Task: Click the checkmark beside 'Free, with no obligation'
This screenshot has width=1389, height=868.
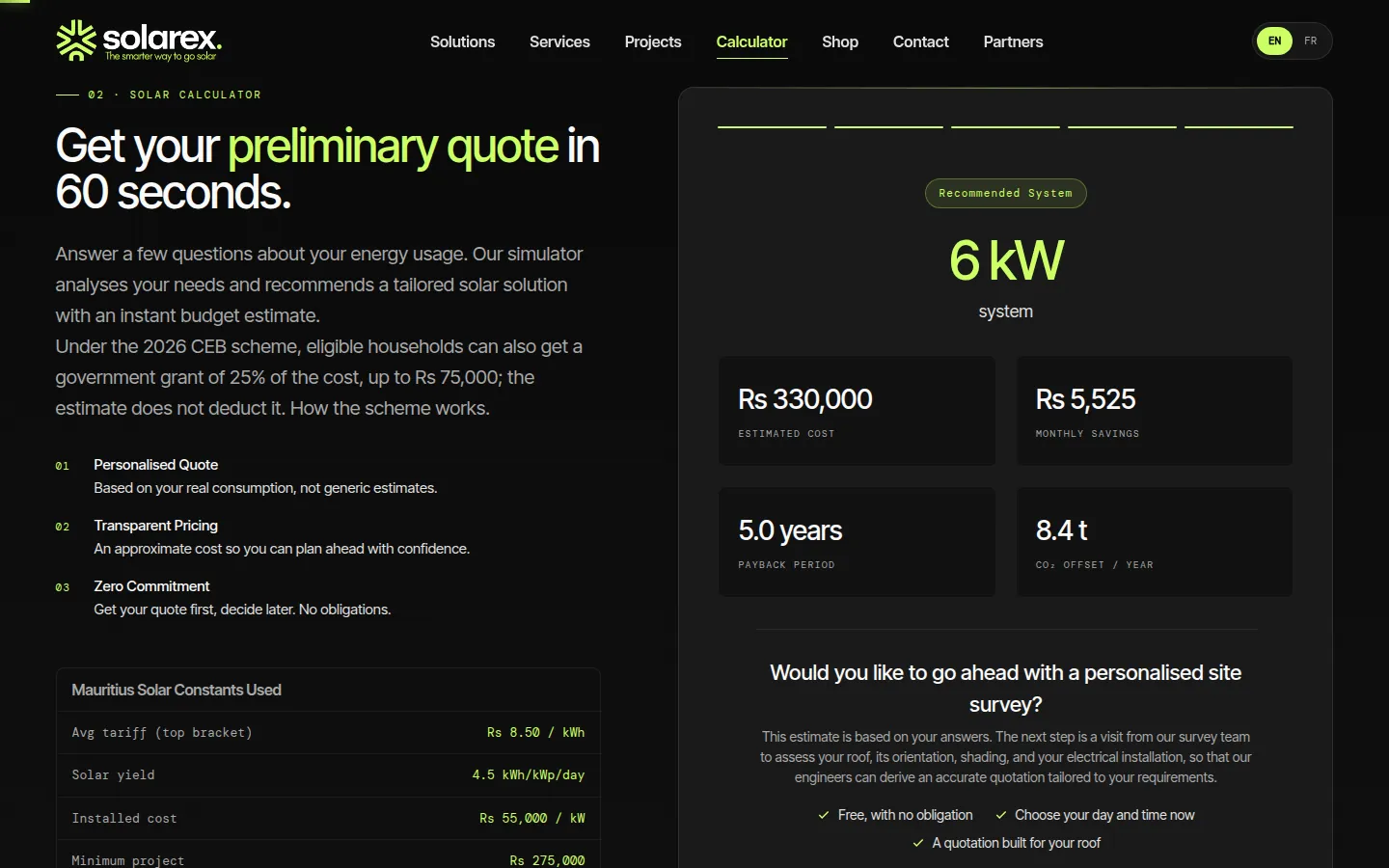Action: pyautogui.click(x=824, y=815)
